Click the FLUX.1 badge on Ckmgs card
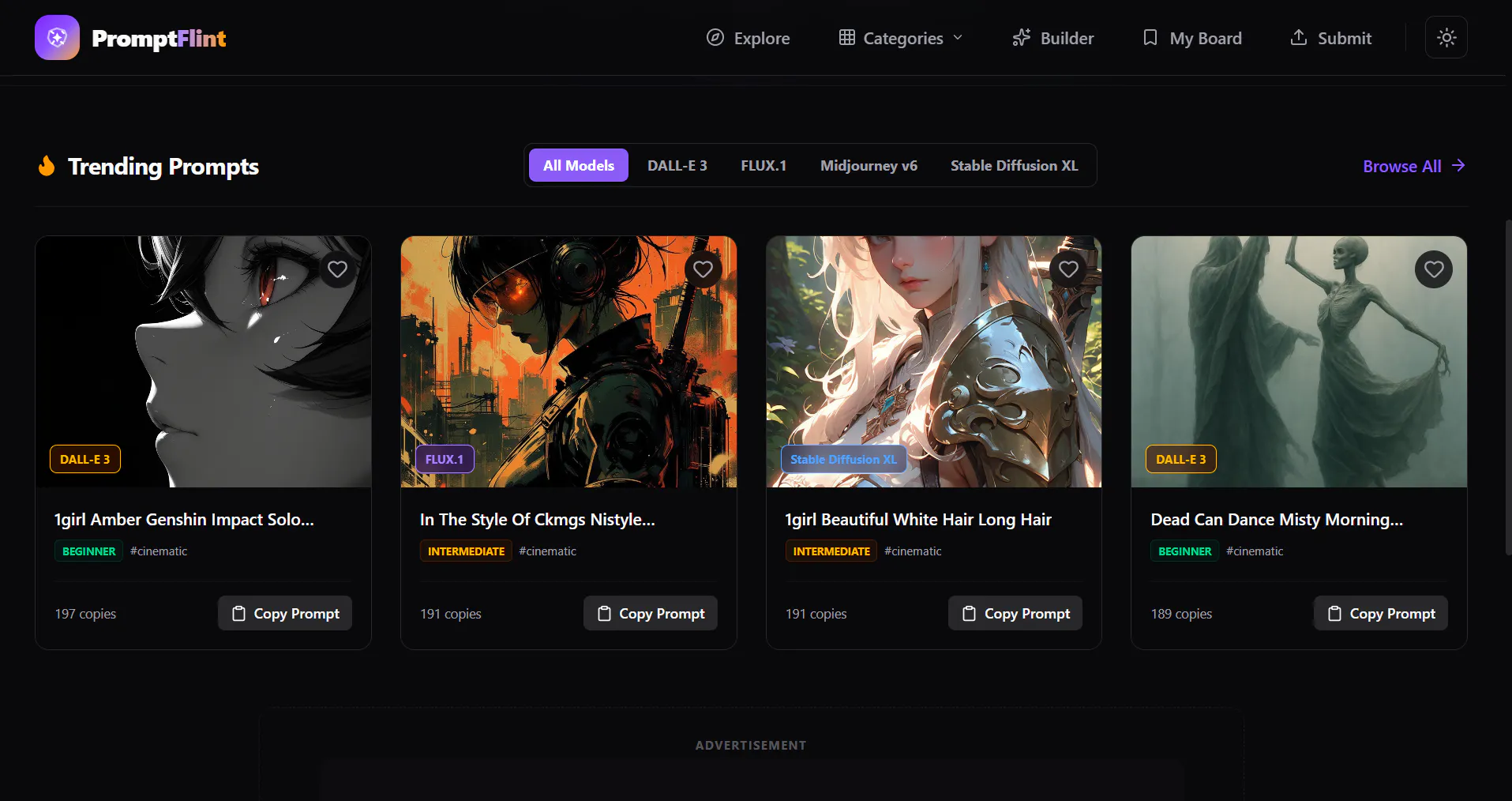 tap(445, 459)
